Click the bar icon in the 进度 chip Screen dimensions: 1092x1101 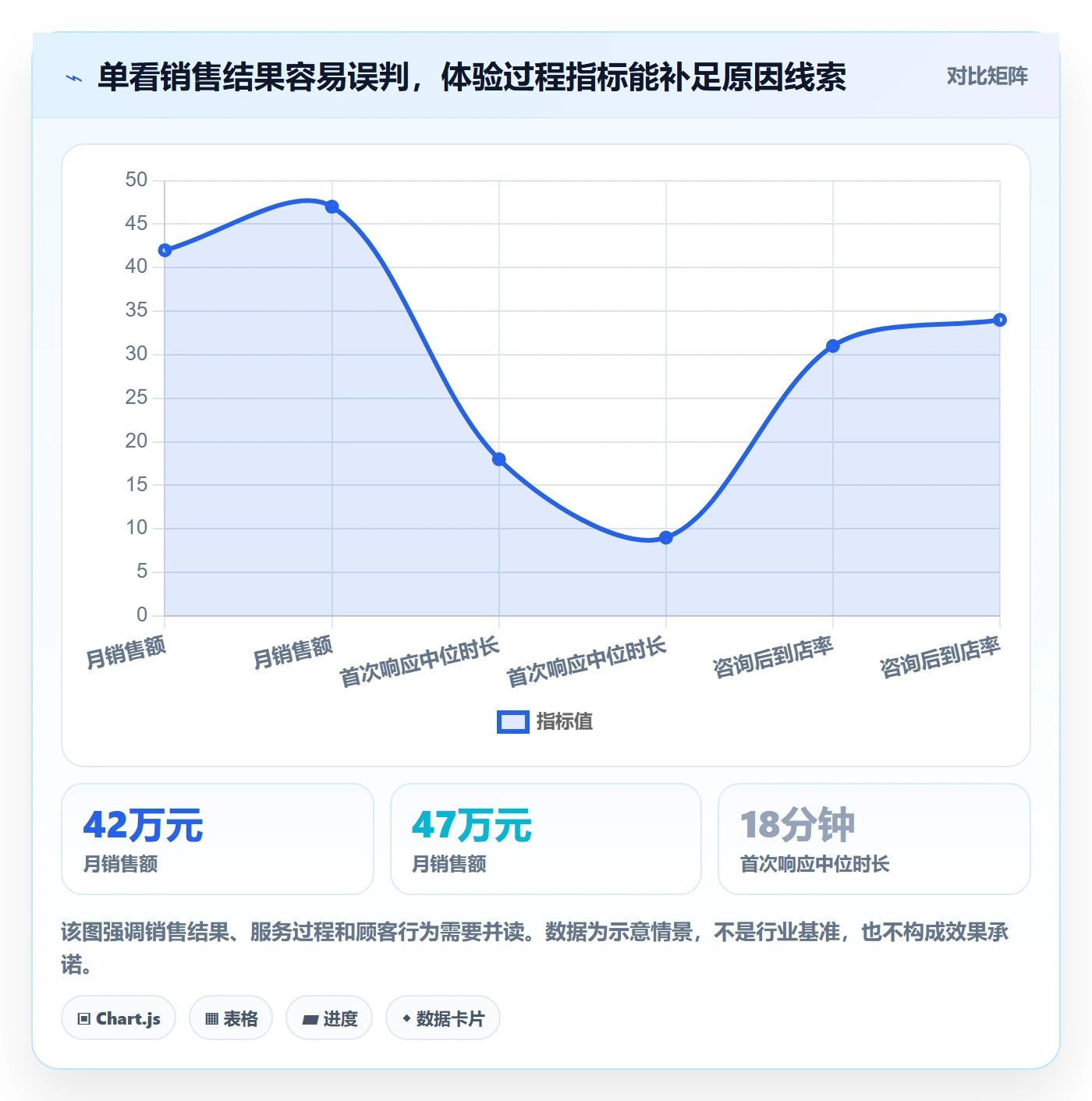[x=310, y=1019]
